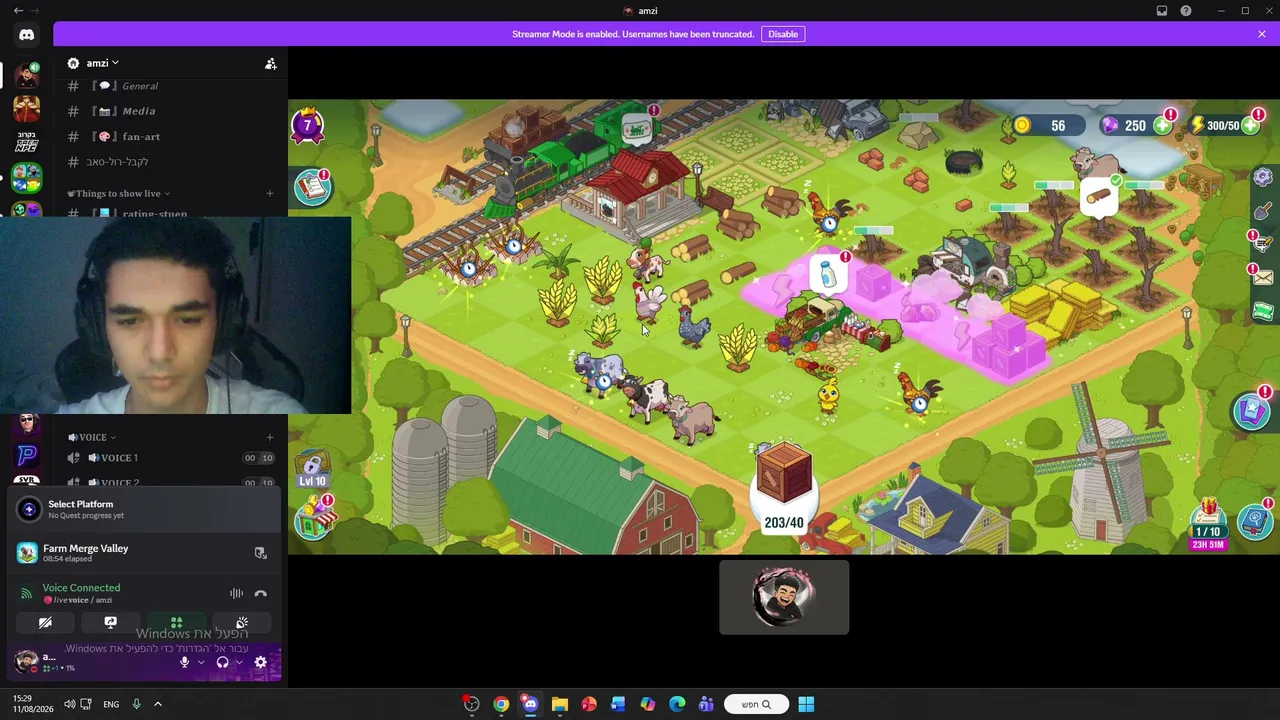This screenshot has width=1280, height=720.
Task: Open the game quest book icon
Action: (312, 187)
